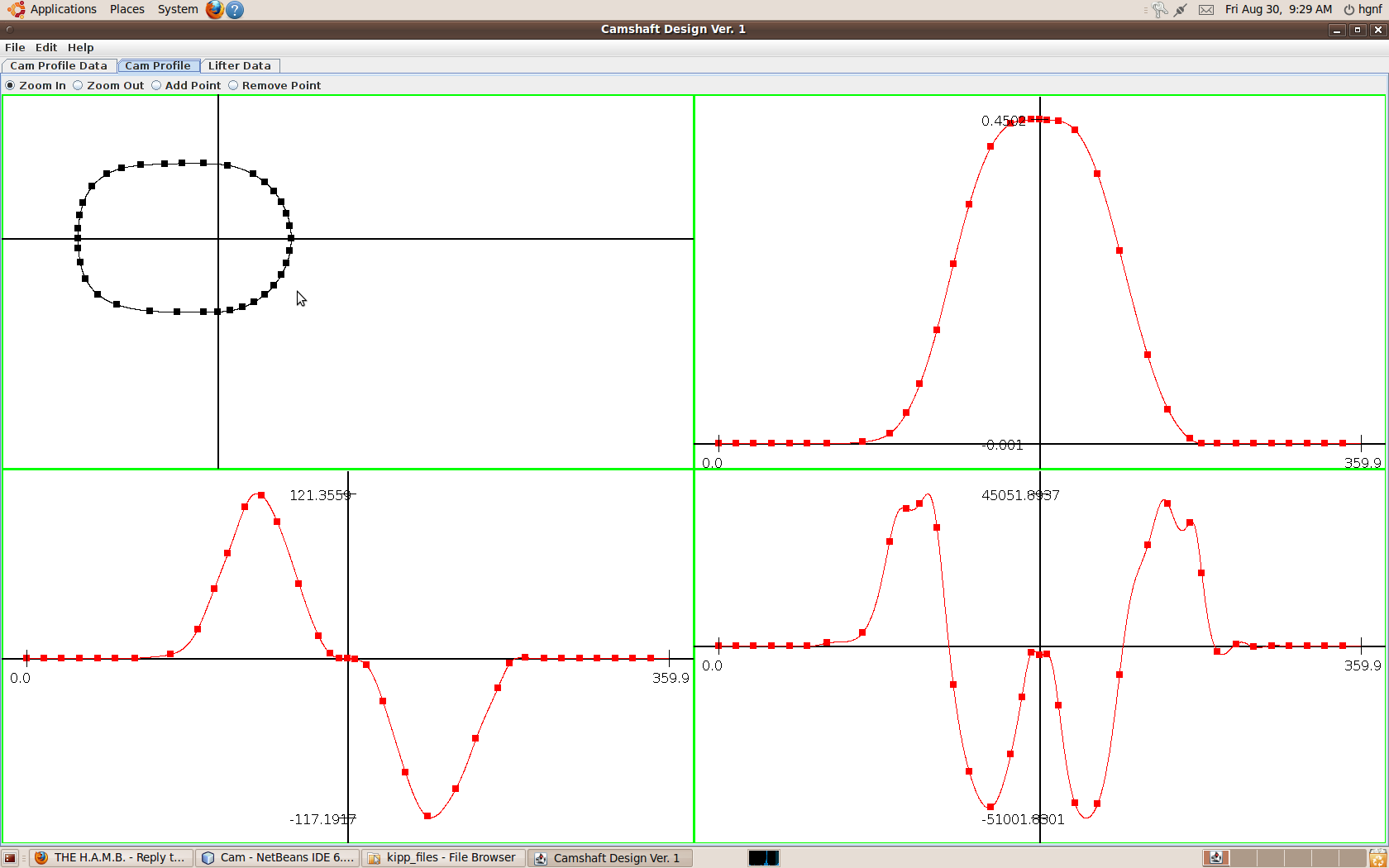Open the hgnf user session menu
This screenshot has width=1389, height=868.
pyautogui.click(x=1363, y=9)
